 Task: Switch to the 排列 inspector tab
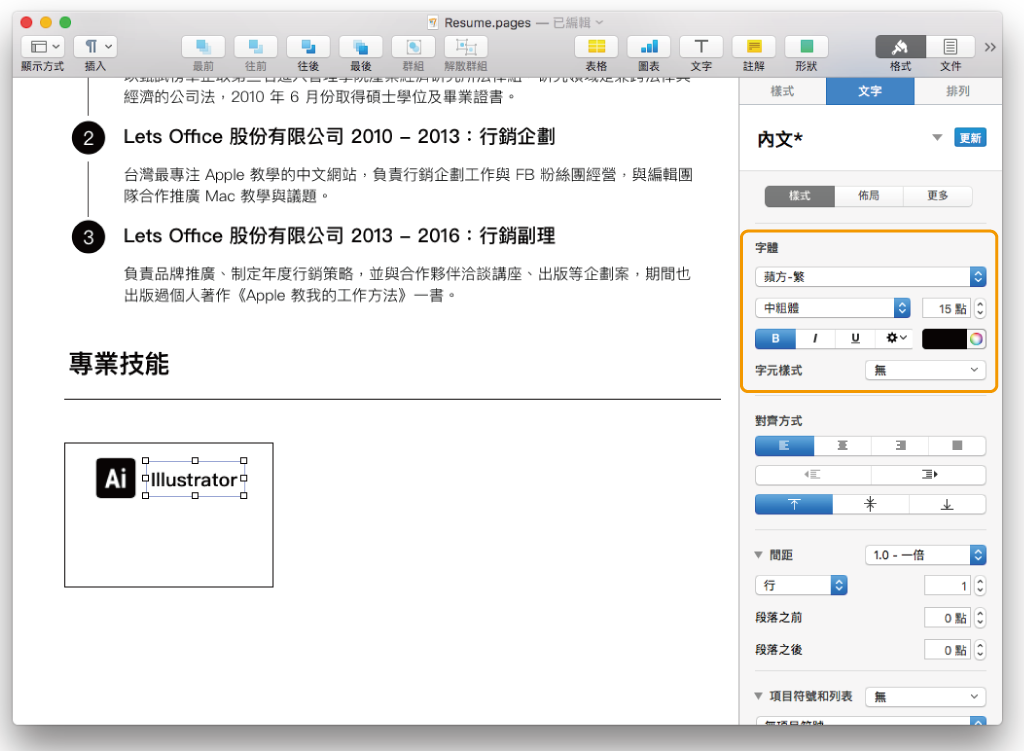tap(958, 91)
